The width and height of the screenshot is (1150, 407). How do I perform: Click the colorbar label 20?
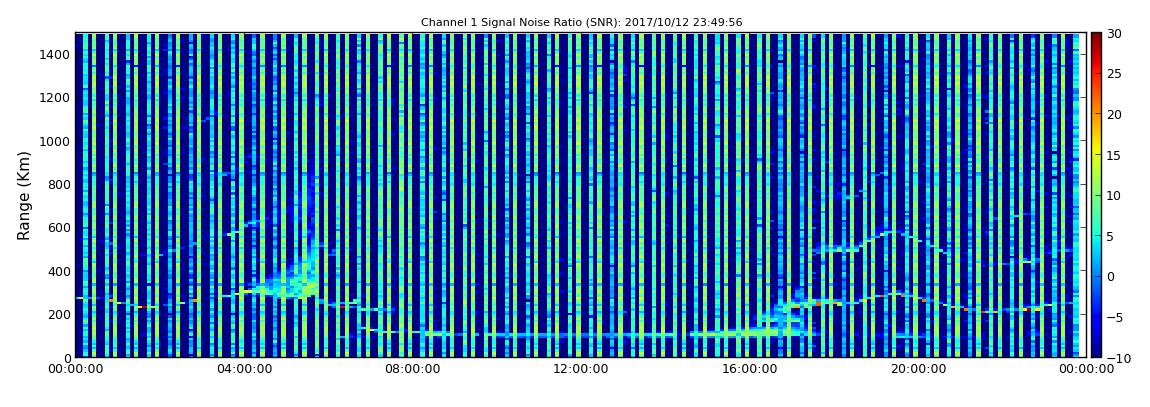coord(1115,114)
